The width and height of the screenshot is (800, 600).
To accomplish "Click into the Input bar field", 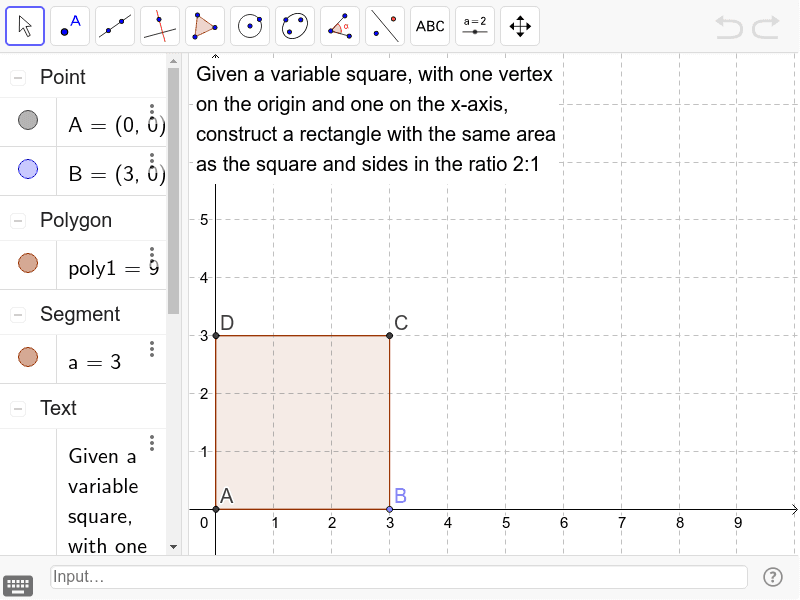I will click(399, 577).
